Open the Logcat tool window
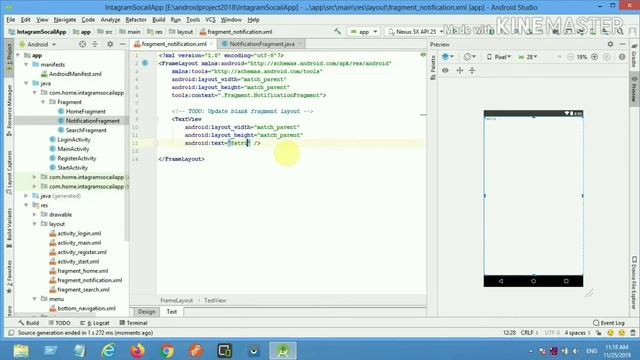640x360 pixels. tap(95, 323)
